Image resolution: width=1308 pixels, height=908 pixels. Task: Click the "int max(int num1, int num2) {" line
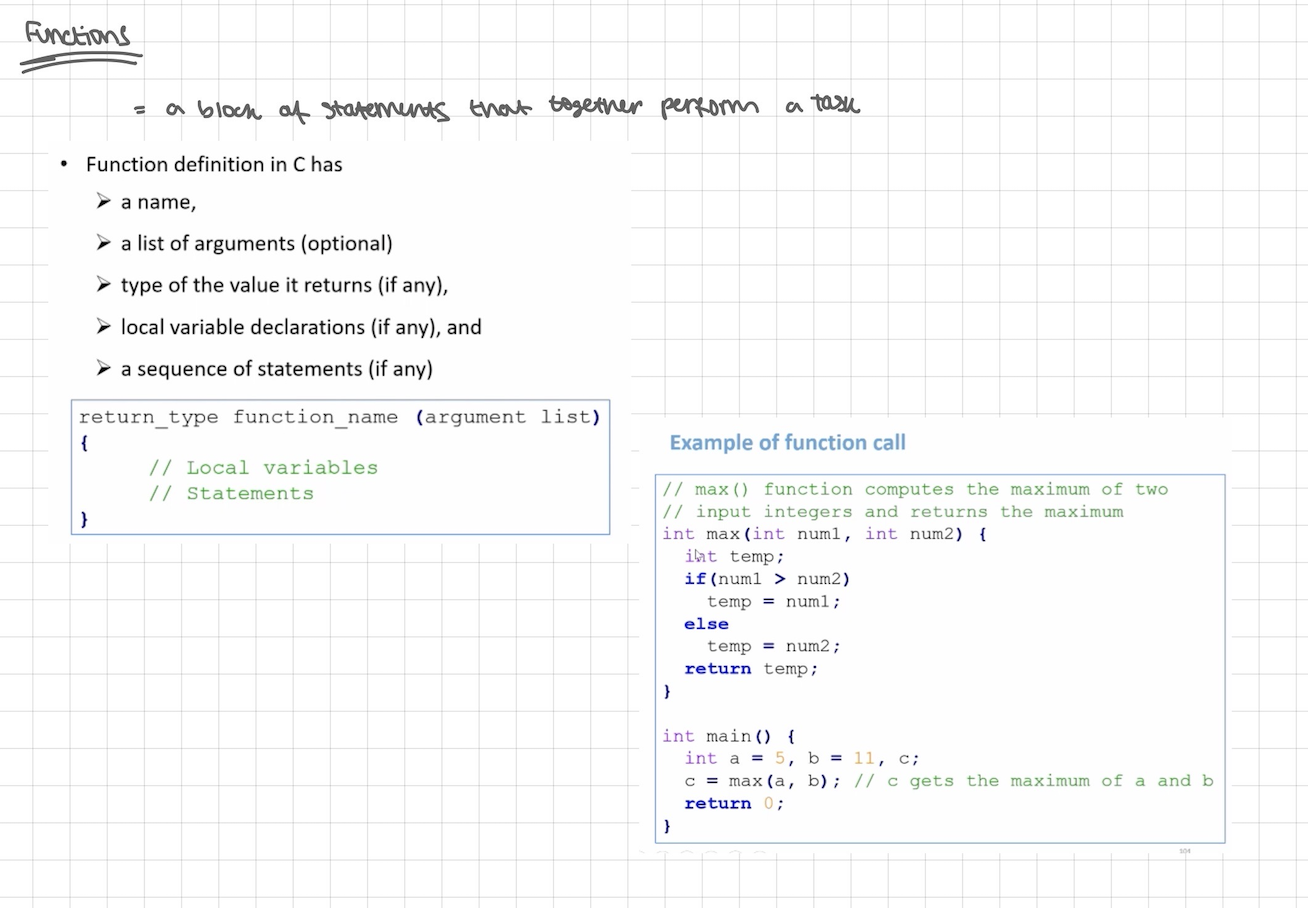[x=825, y=534]
